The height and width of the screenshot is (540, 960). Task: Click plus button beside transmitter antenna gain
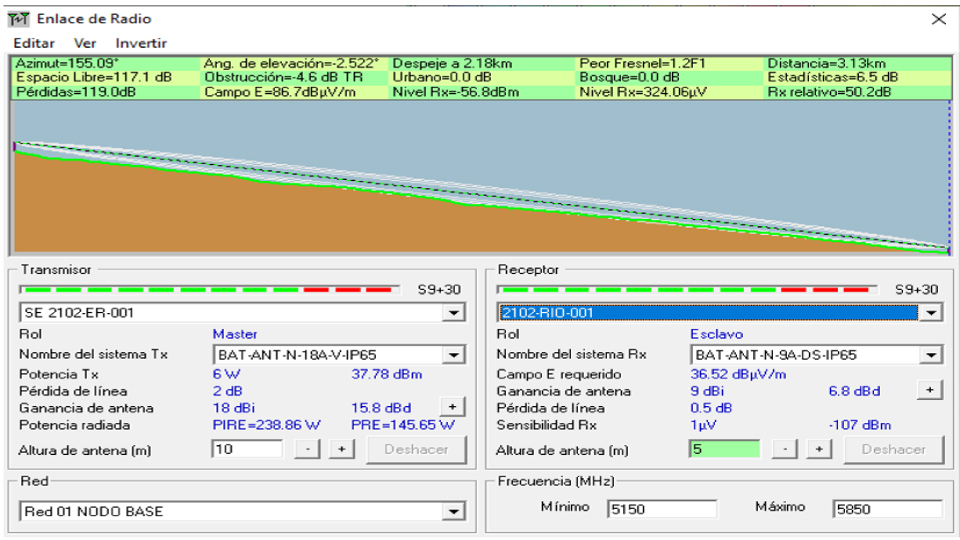pos(452,407)
